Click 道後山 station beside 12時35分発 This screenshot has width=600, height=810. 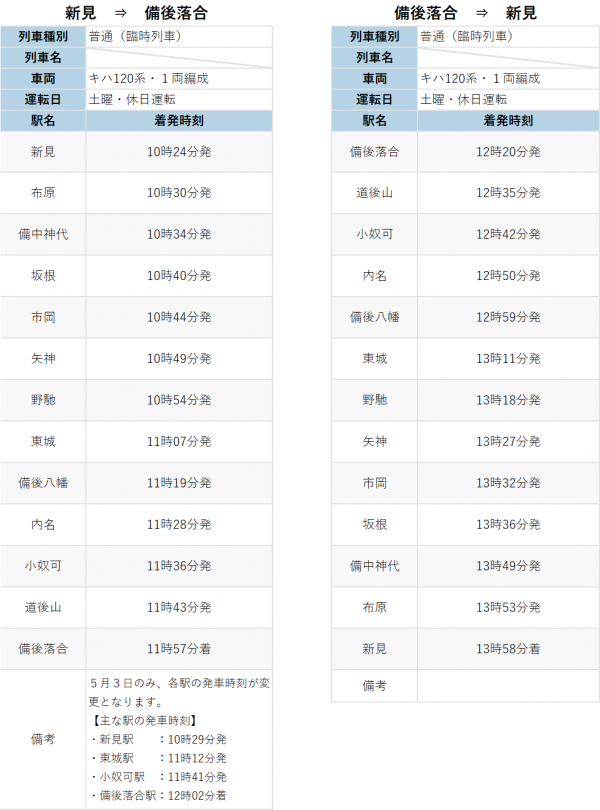point(374,193)
